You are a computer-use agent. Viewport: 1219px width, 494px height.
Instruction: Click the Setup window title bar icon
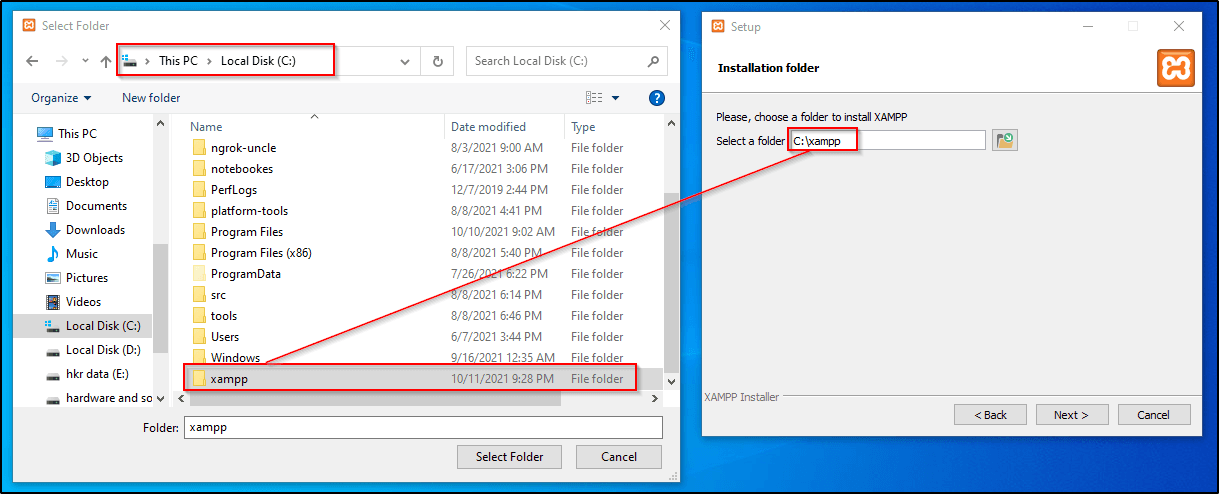point(718,26)
